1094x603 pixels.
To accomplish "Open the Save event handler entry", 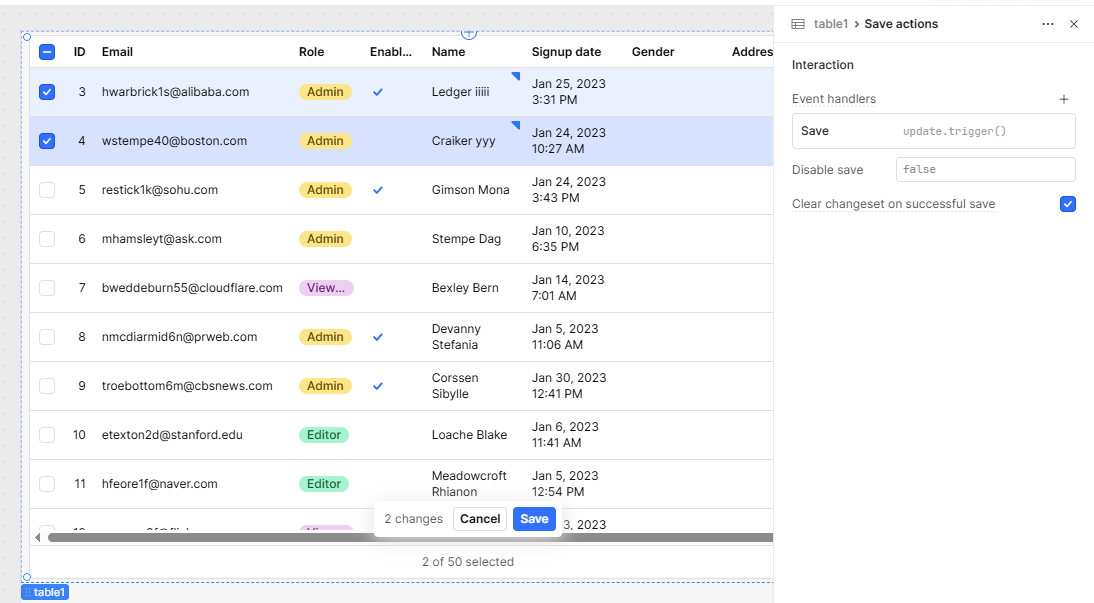I will click(933, 131).
